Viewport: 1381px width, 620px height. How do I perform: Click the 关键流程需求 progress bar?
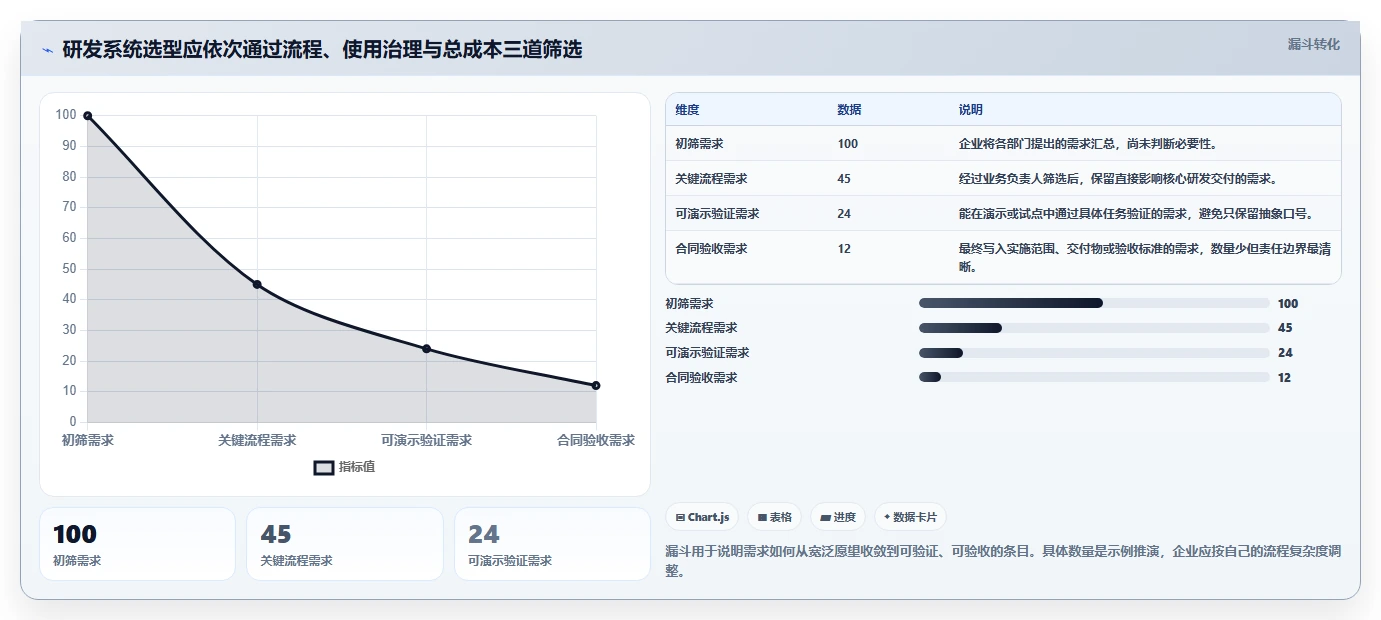coord(1094,328)
